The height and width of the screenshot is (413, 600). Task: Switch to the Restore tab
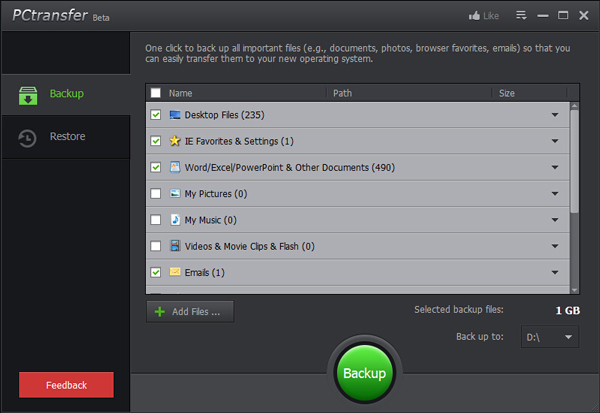tap(66, 137)
